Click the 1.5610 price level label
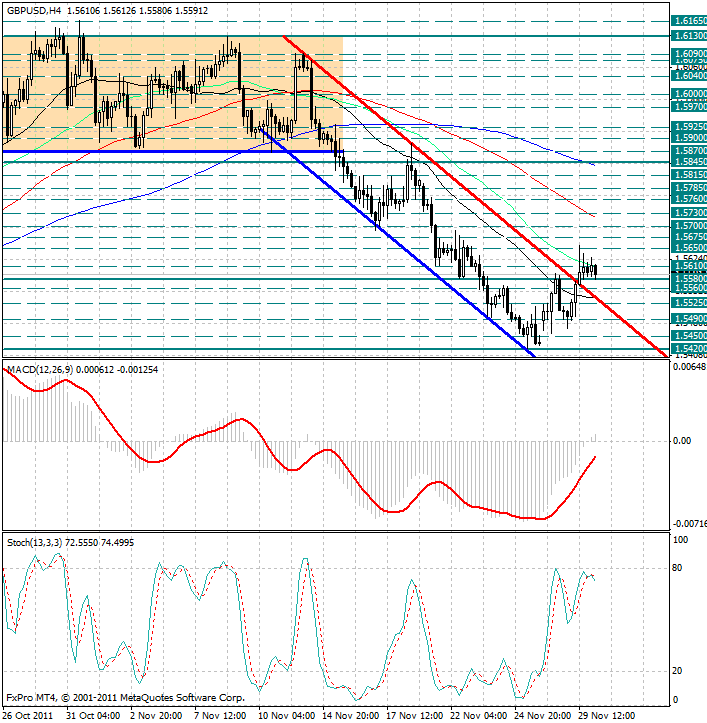The height and width of the screenshot is (723, 707). click(689, 266)
